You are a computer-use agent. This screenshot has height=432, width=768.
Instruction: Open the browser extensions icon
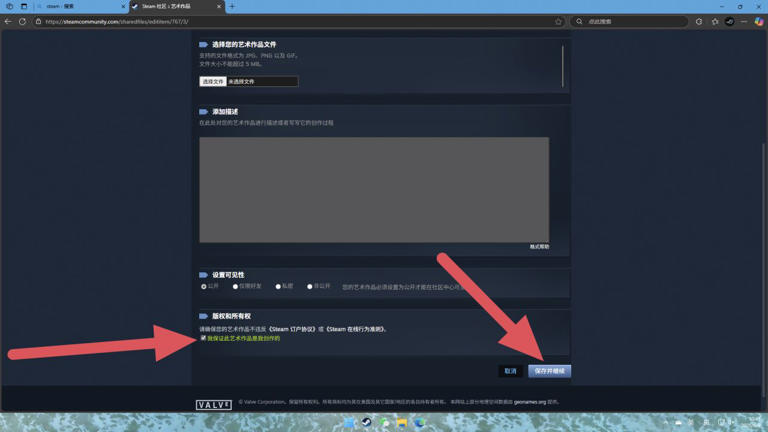[699, 22]
